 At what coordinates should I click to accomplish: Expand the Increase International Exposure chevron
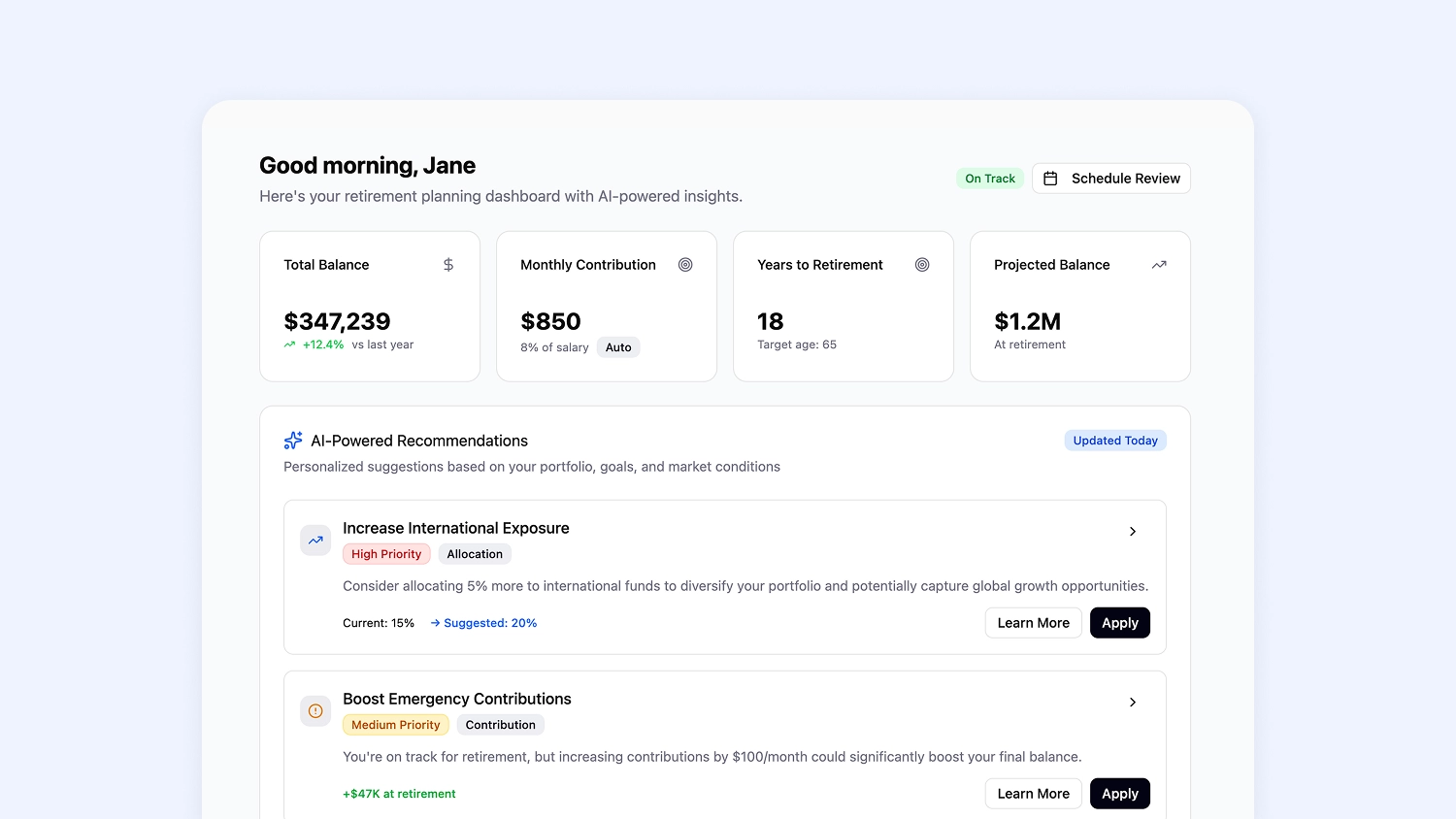1133,532
